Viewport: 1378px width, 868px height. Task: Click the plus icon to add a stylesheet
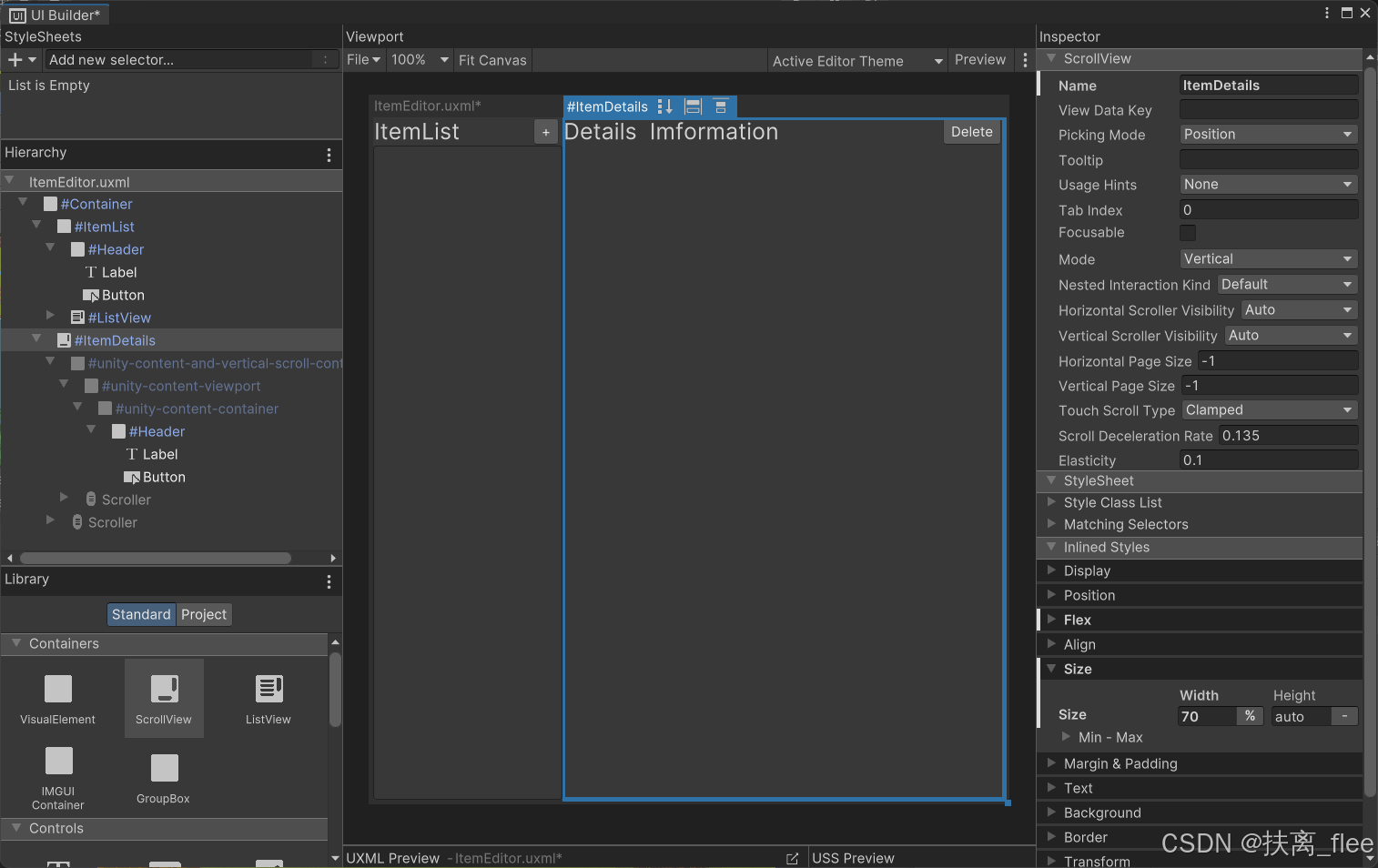click(x=15, y=60)
